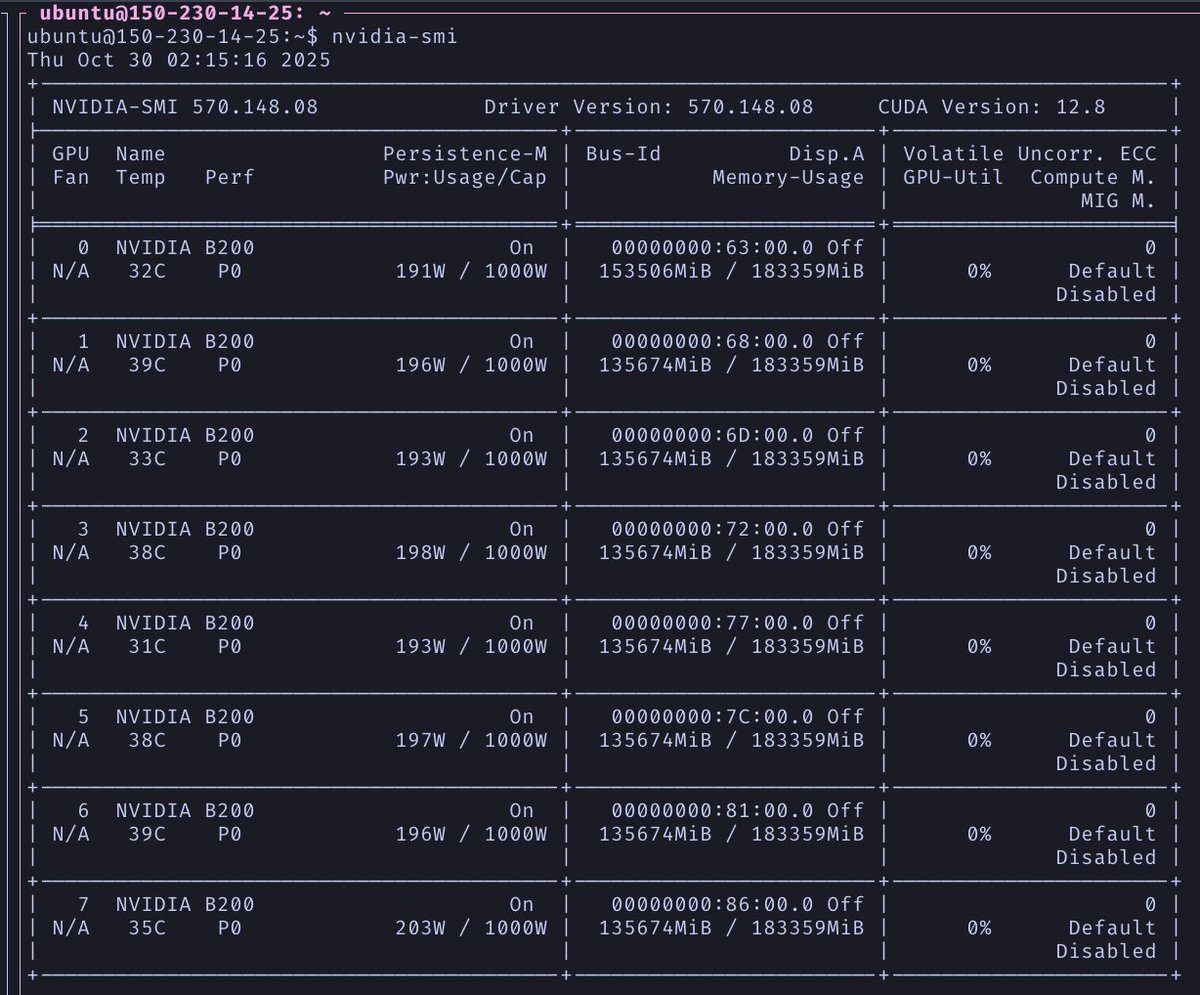Click GPU 5's "38C" temperature
This screenshot has height=995, width=1200.
click(x=147, y=740)
